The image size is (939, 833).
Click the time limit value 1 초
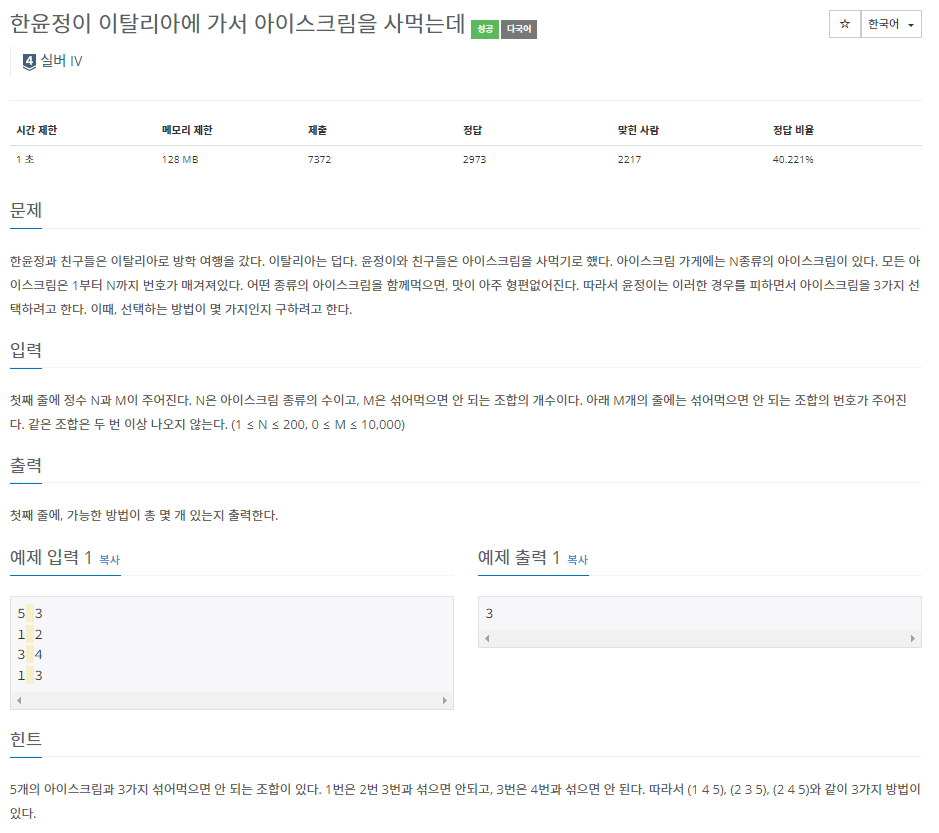pos(25,159)
